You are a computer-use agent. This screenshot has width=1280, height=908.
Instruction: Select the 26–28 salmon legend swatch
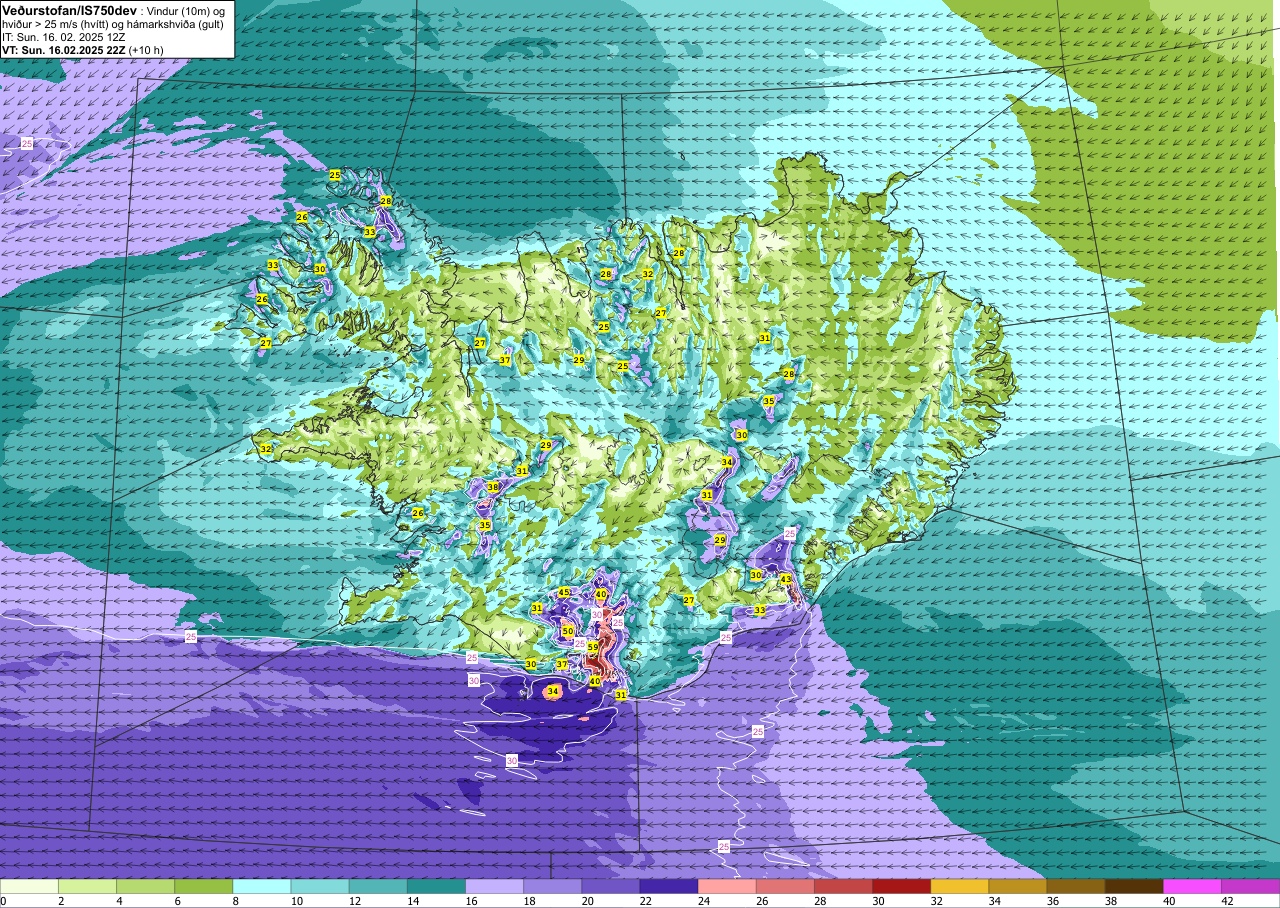(785, 886)
